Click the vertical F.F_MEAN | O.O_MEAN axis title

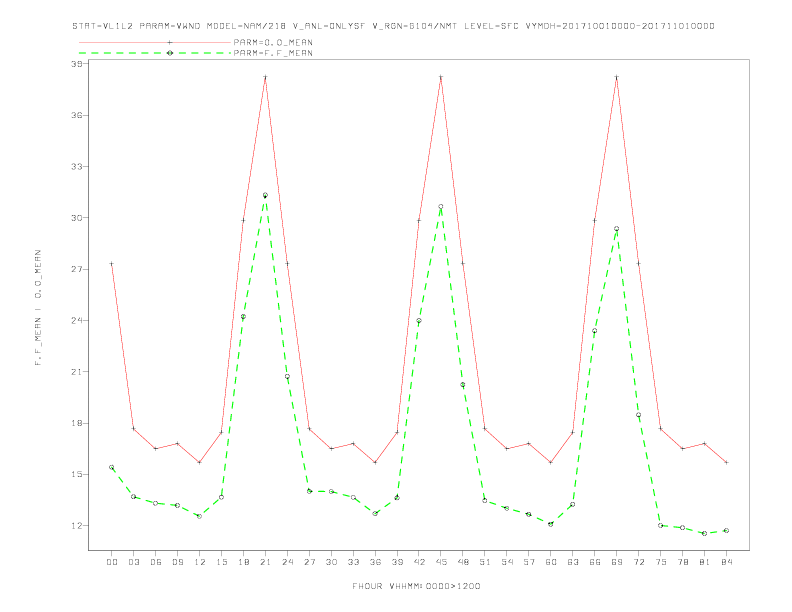38,308
